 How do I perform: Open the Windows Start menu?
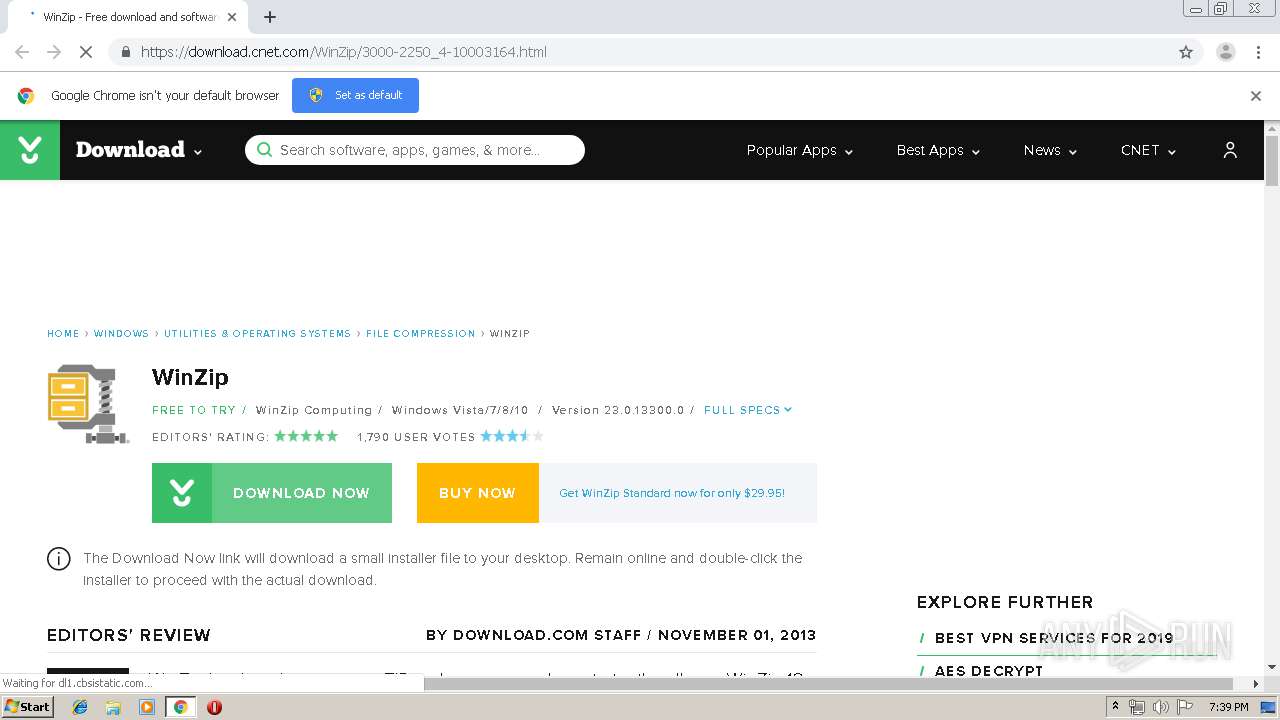point(28,707)
